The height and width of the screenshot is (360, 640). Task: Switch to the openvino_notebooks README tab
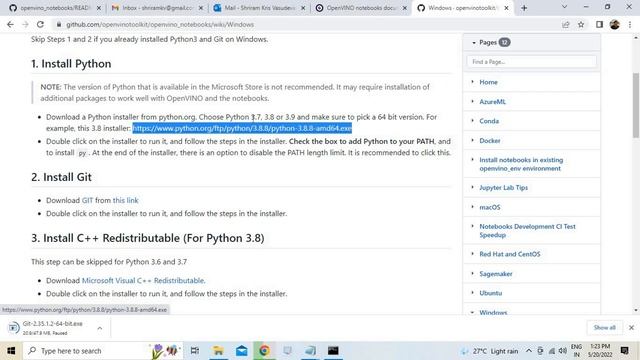coord(55,8)
